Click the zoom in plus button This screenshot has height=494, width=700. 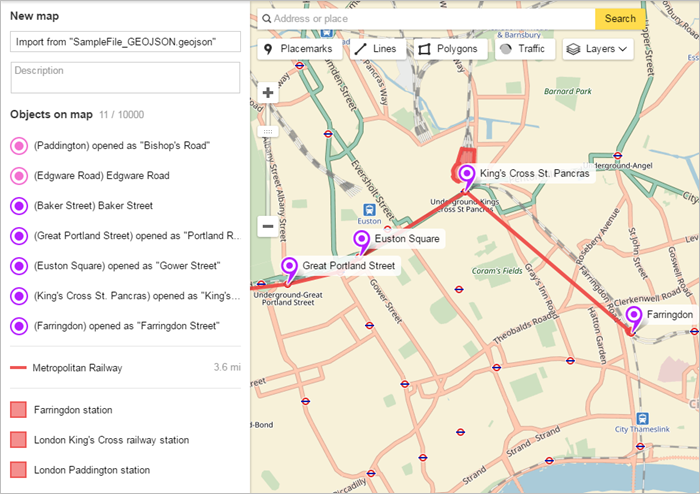point(268,93)
